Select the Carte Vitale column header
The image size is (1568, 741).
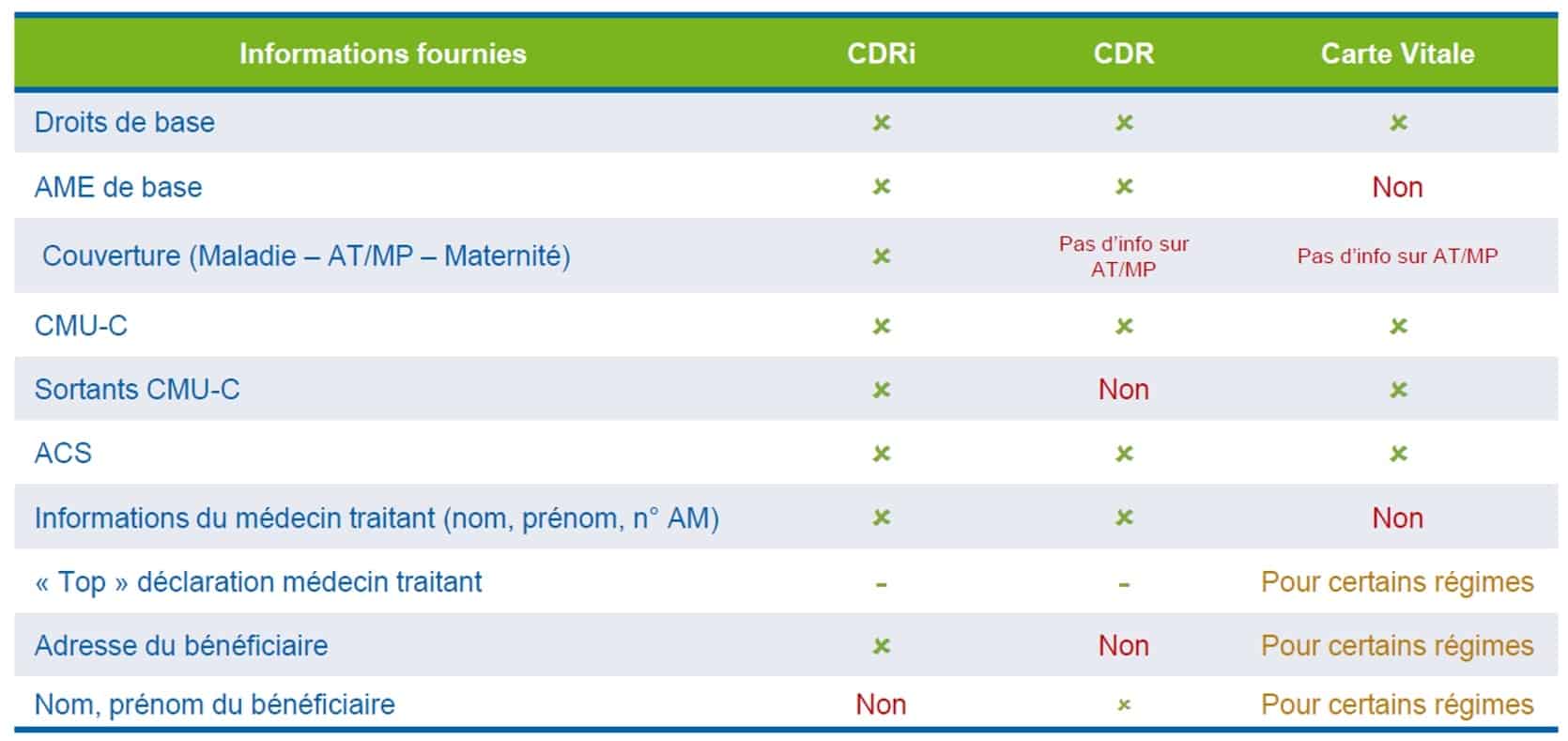(1397, 54)
